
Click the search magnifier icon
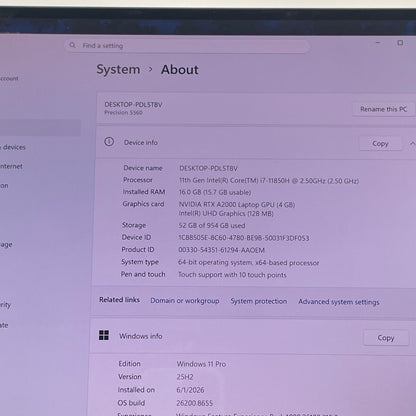point(72,45)
